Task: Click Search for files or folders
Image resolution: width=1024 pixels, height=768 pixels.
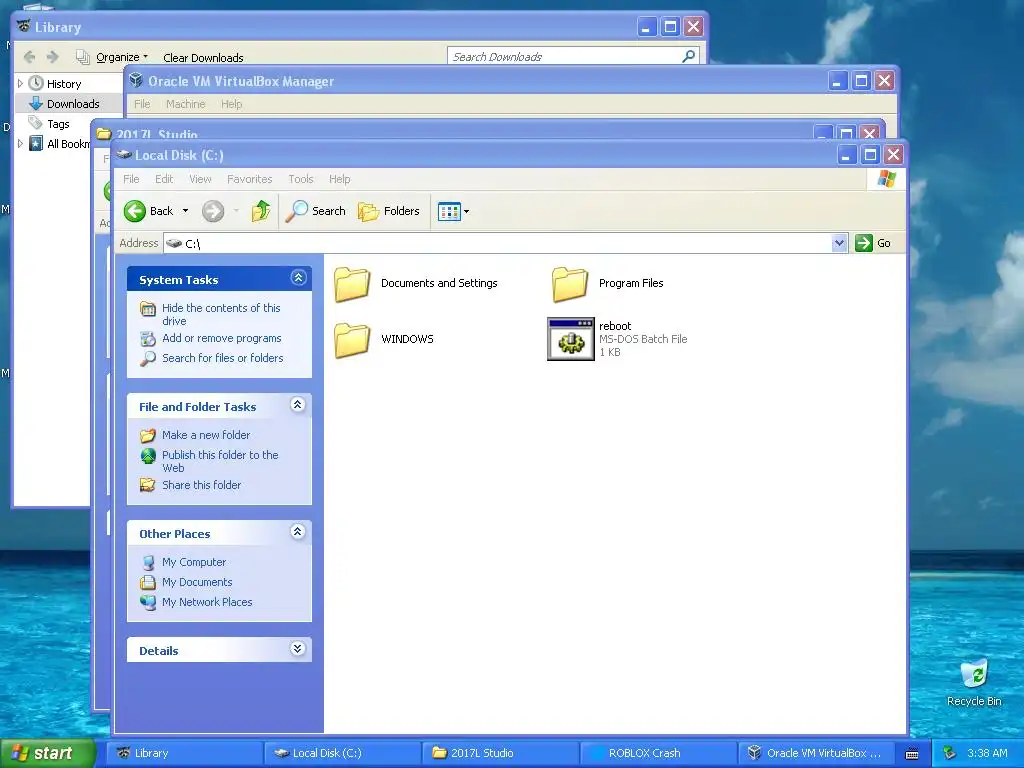Action: pyautogui.click(x=223, y=358)
